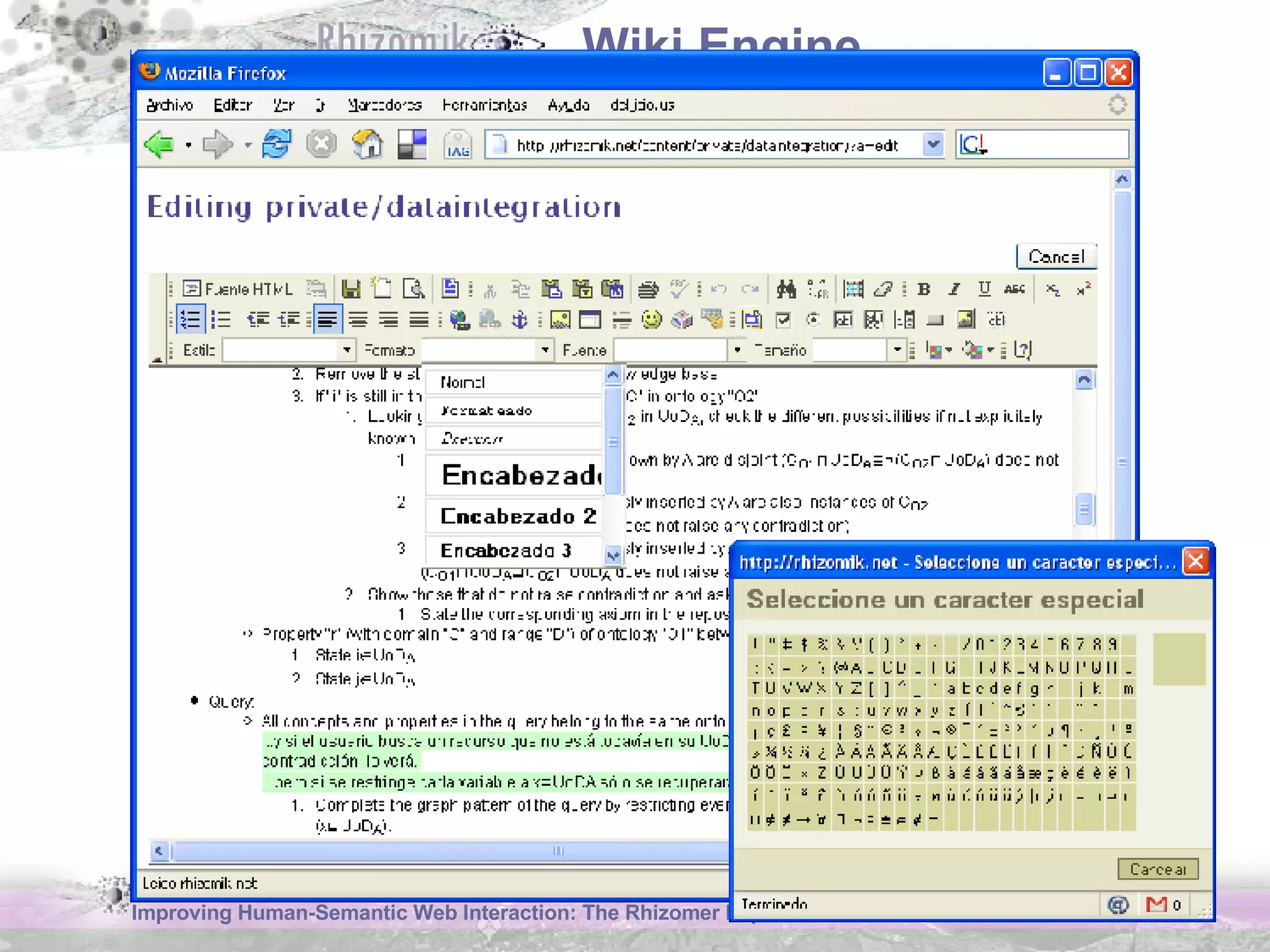The image size is (1270, 952).
Task: Click the Insert Table icon
Action: (590, 320)
